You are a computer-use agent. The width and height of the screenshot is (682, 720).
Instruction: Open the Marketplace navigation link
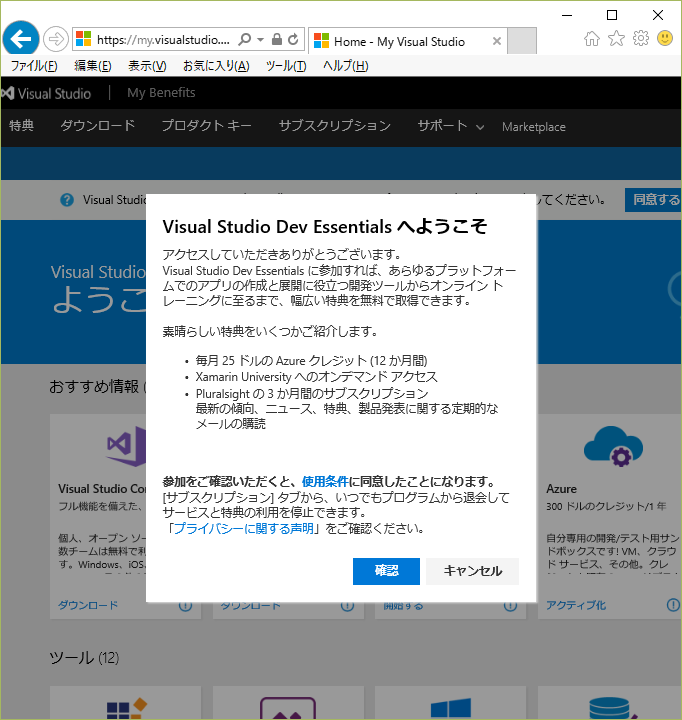coord(534,127)
